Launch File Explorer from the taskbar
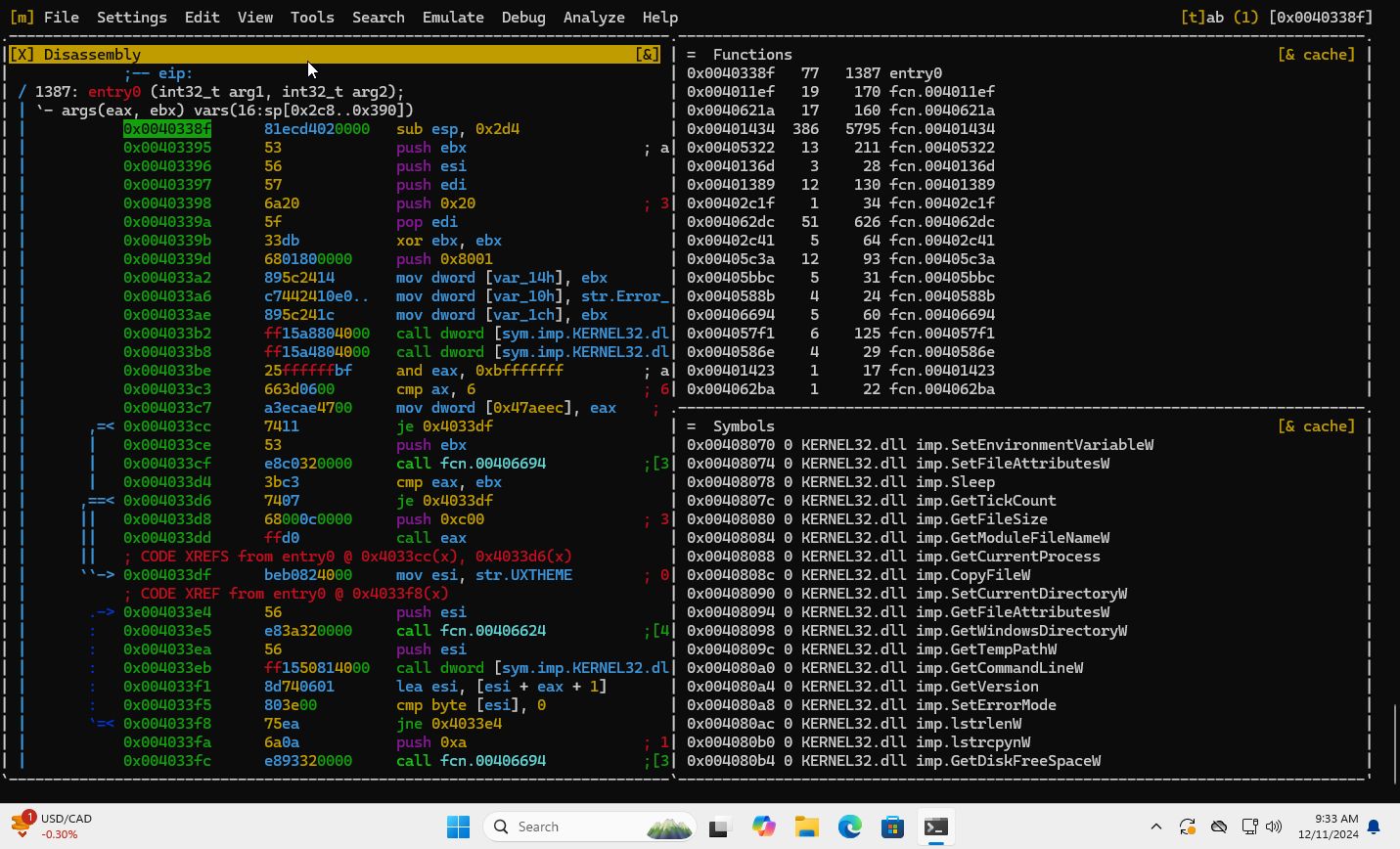The height and width of the screenshot is (849, 1400). [x=806, y=827]
